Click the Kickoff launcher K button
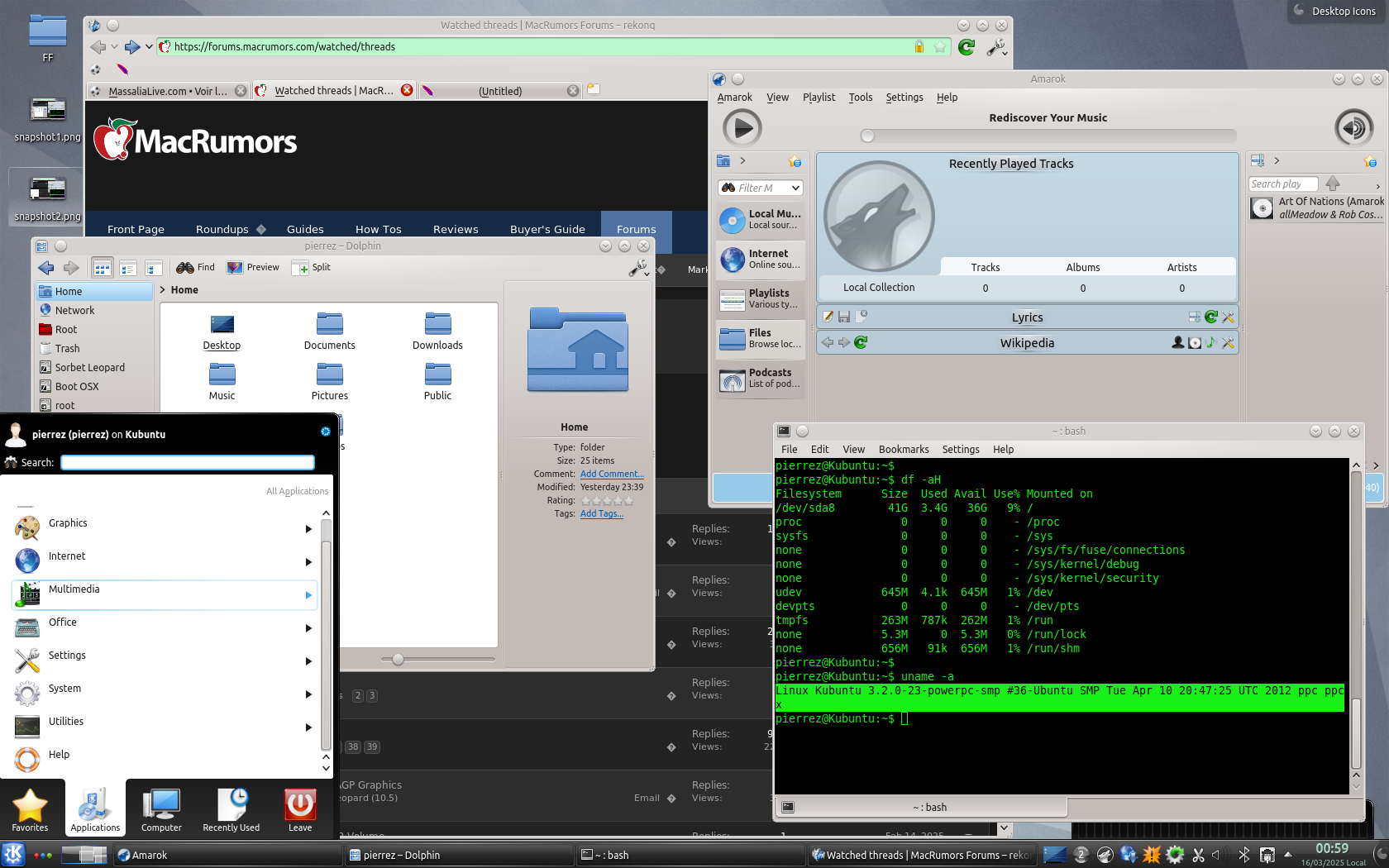The image size is (1389, 868). coord(14,855)
